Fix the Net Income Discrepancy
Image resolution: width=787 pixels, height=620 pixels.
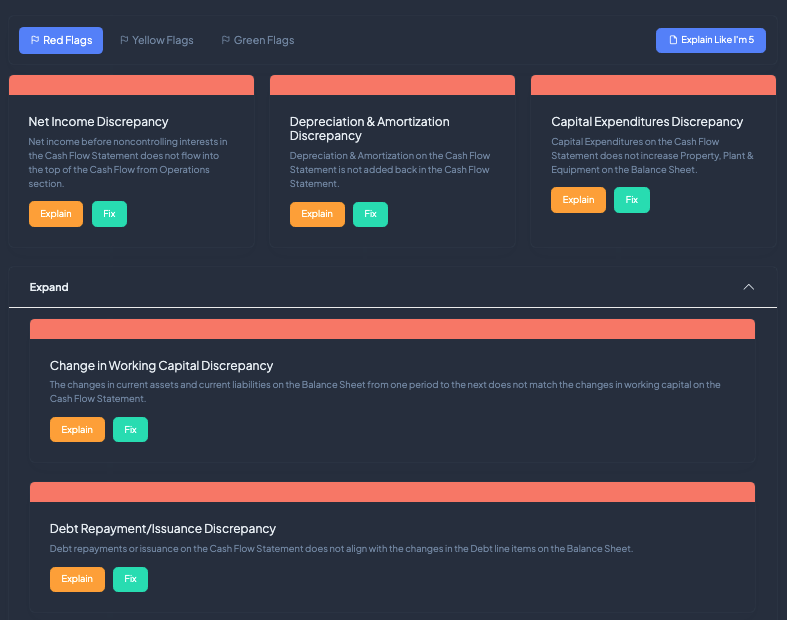[x=109, y=214]
